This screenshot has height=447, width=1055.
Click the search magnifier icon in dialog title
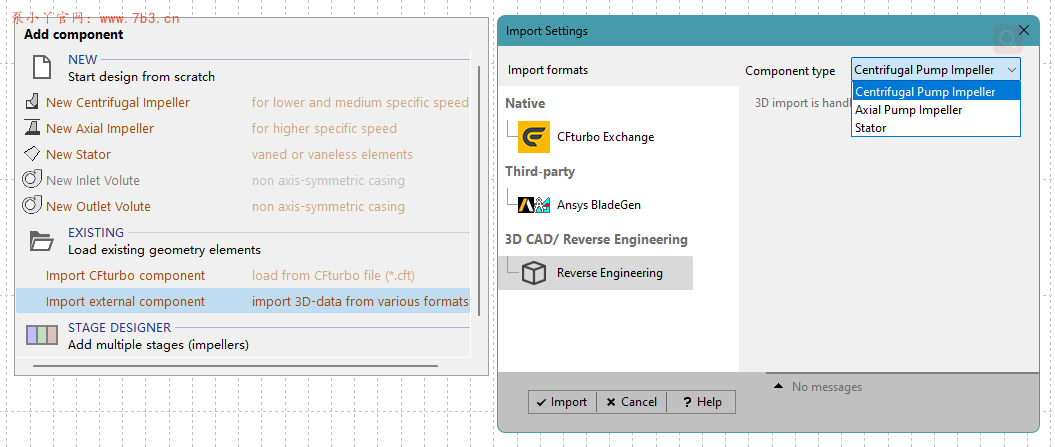1007,39
